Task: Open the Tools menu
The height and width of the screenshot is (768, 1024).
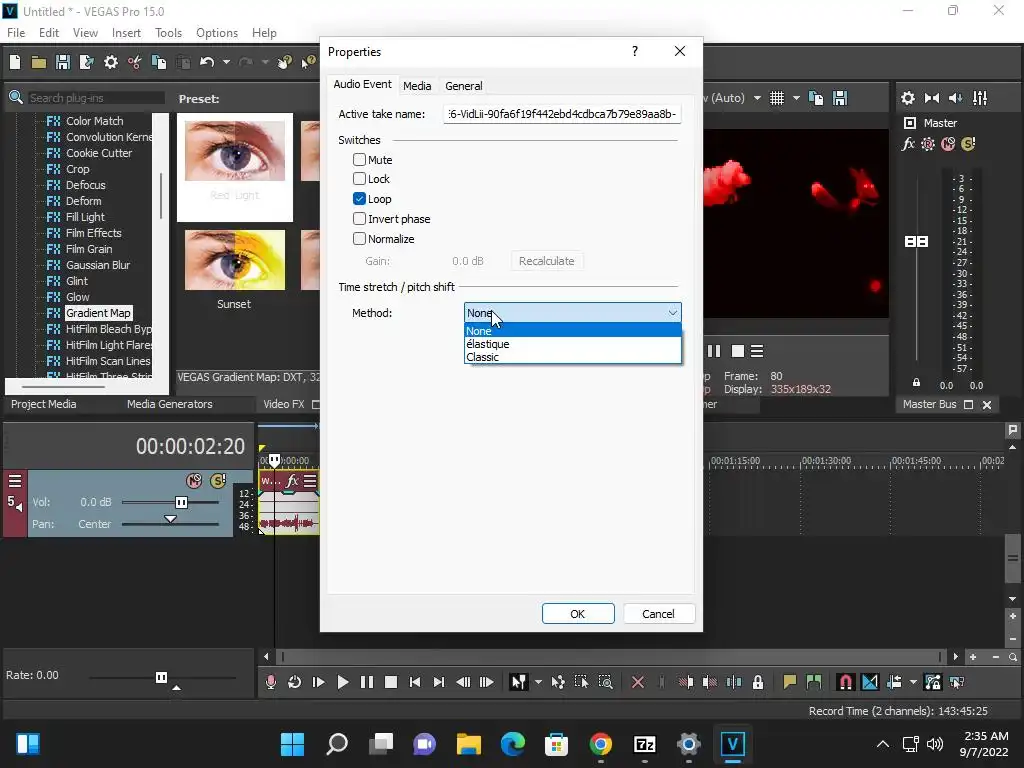Action: [168, 33]
